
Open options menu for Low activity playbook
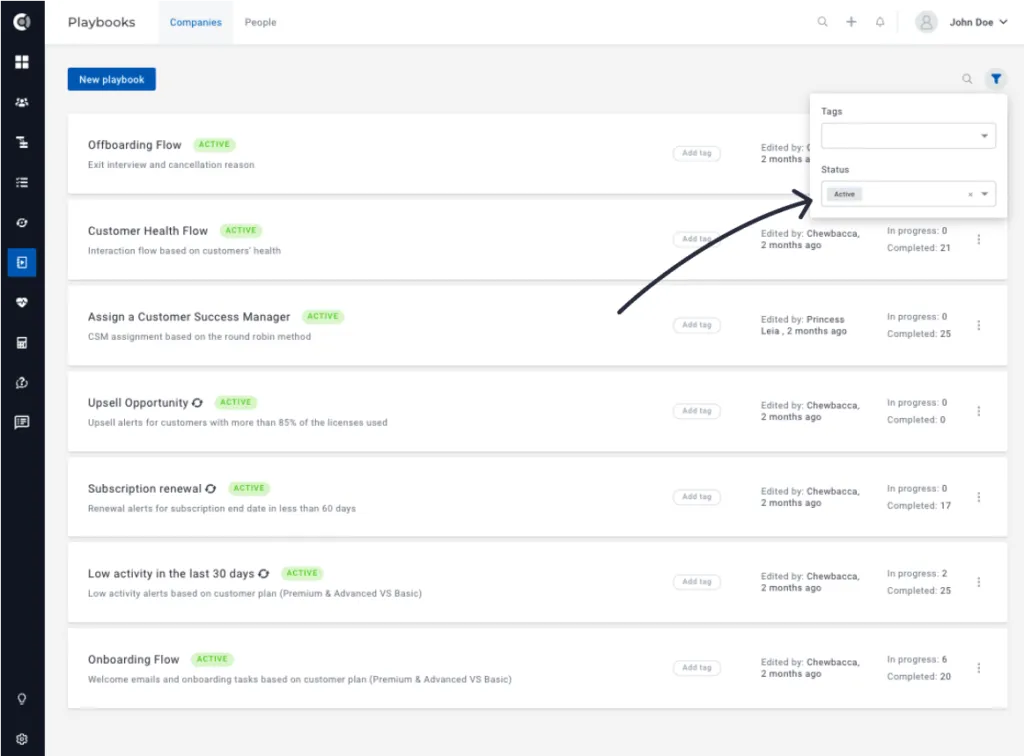[x=978, y=582]
